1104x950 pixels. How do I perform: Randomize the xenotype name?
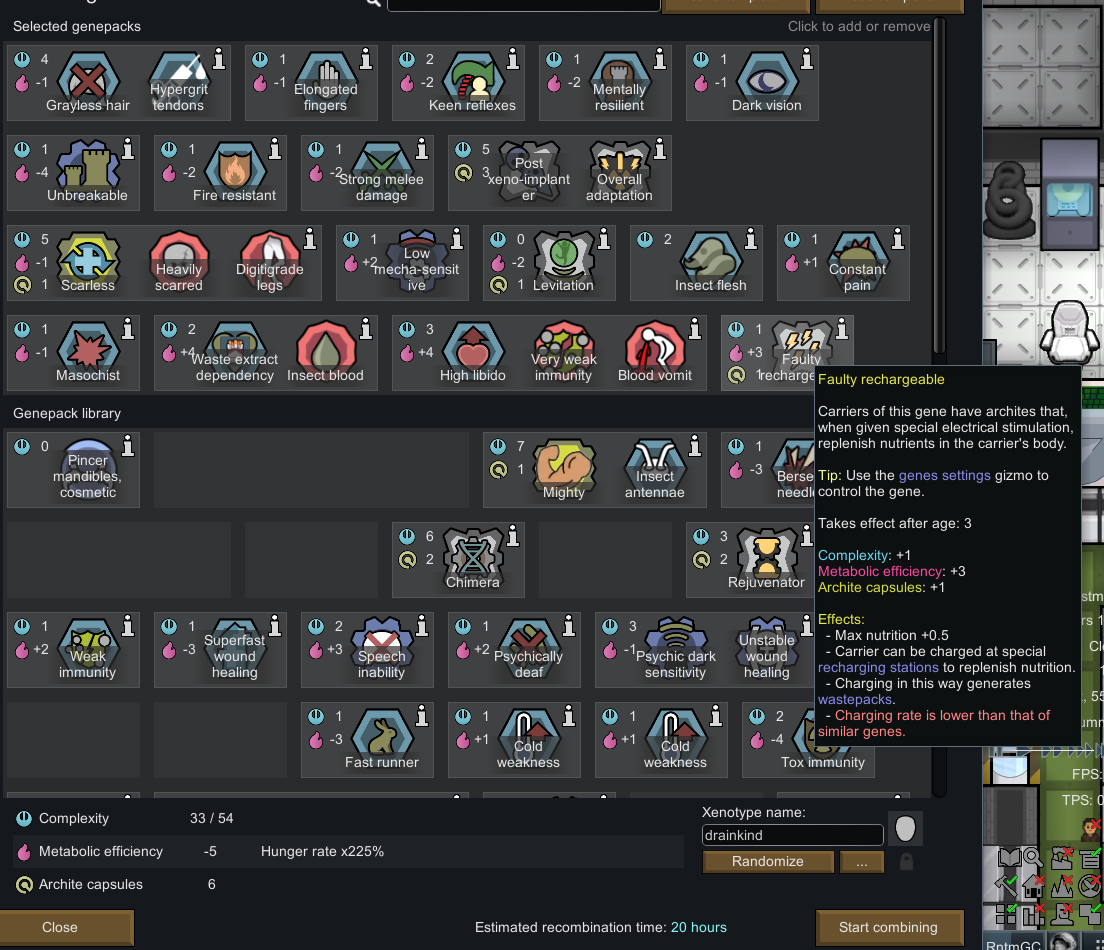[767, 861]
